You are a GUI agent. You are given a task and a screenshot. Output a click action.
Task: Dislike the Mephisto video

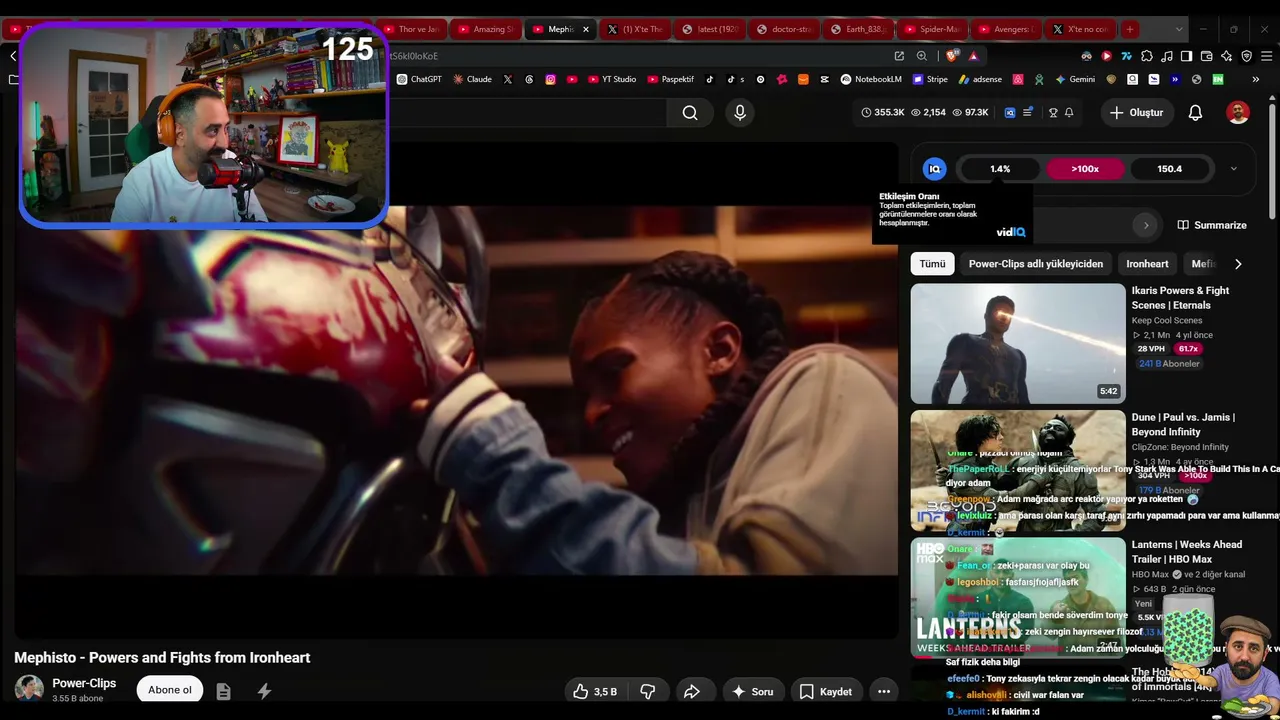point(647,691)
